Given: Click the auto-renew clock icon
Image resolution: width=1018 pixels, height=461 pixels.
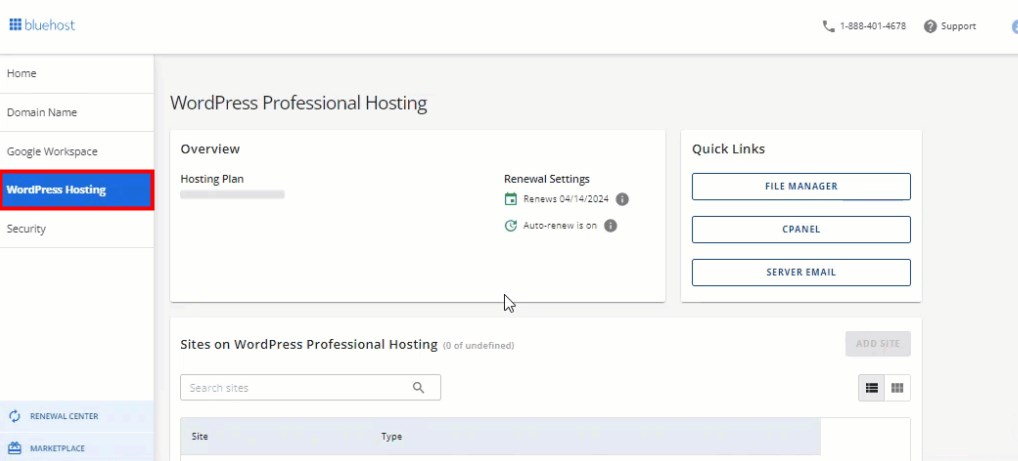Looking at the screenshot, I should [x=511, y=226].
